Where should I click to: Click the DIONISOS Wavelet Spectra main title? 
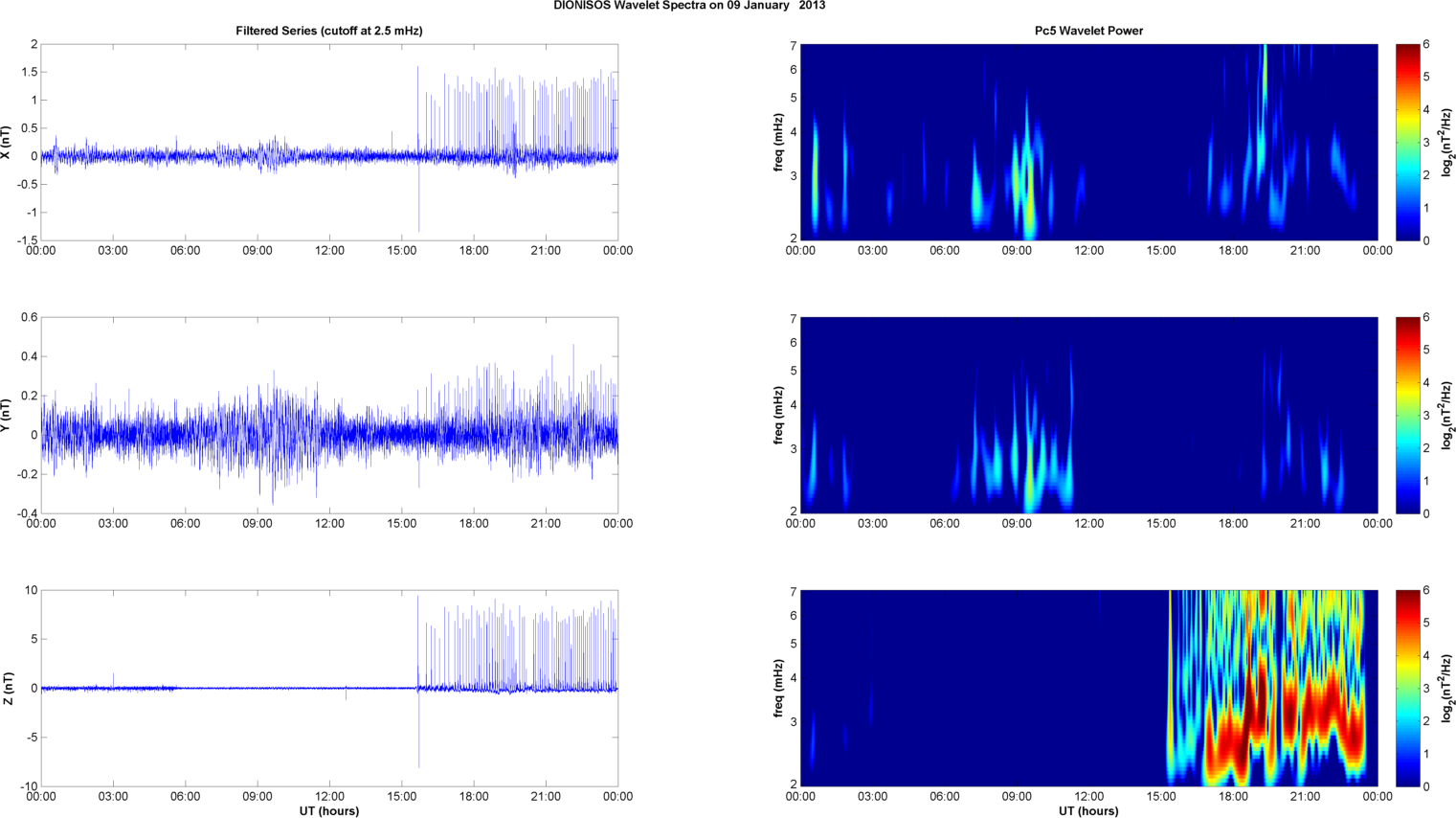689,6
